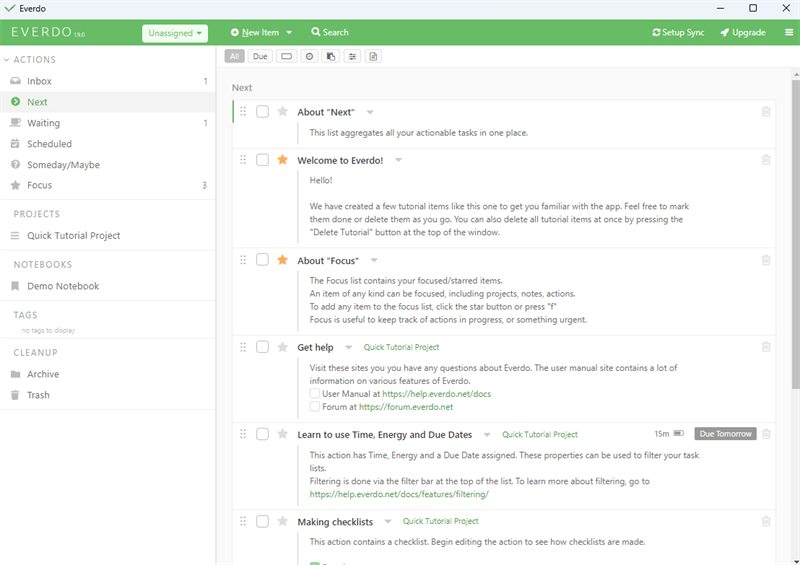Click drag handle of Making checklists item
The width and height of the screenshot is (800, 565).
pyautogui.click(x=243, y=521)
